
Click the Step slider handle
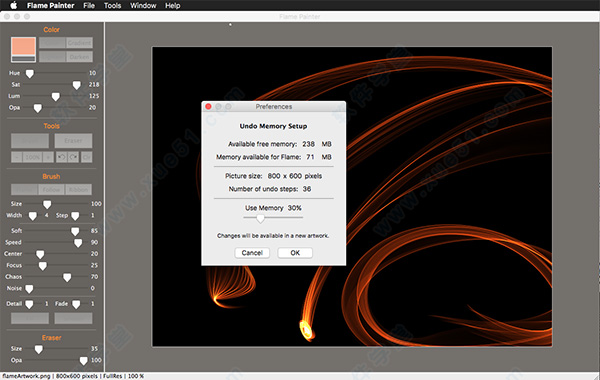75,216
